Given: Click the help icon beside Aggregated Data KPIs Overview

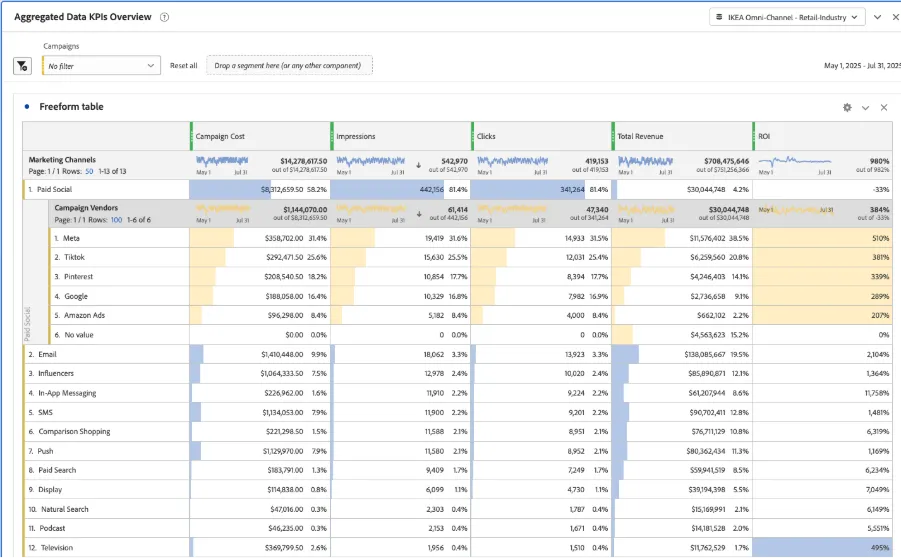Looking at the screenshot, I should (164, 17).
